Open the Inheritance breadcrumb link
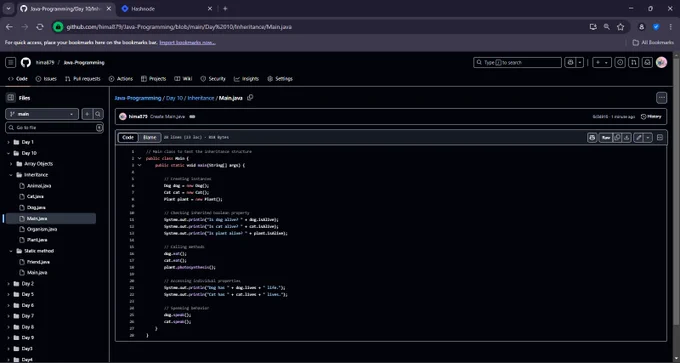 [201, 98]
